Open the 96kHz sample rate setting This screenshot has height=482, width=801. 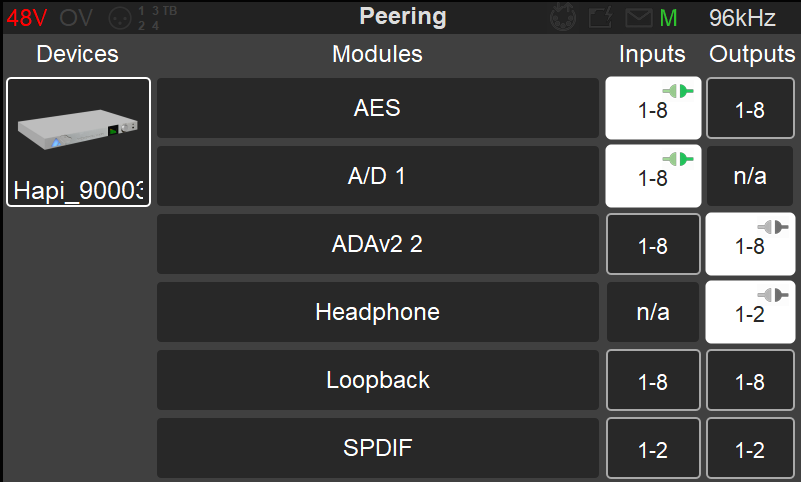[742, 18]
